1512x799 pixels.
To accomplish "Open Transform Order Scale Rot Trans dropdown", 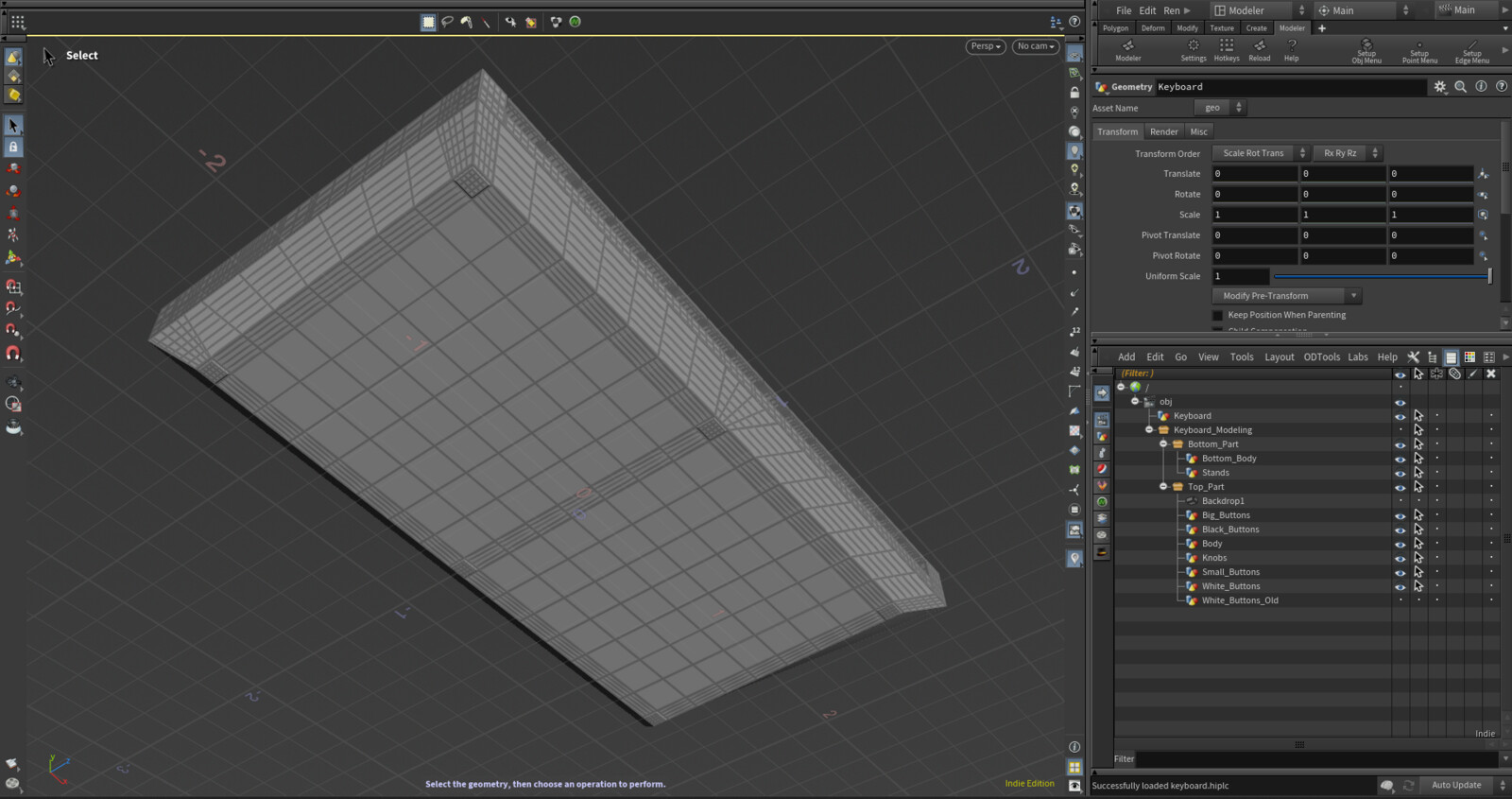I will [1260, 153].
